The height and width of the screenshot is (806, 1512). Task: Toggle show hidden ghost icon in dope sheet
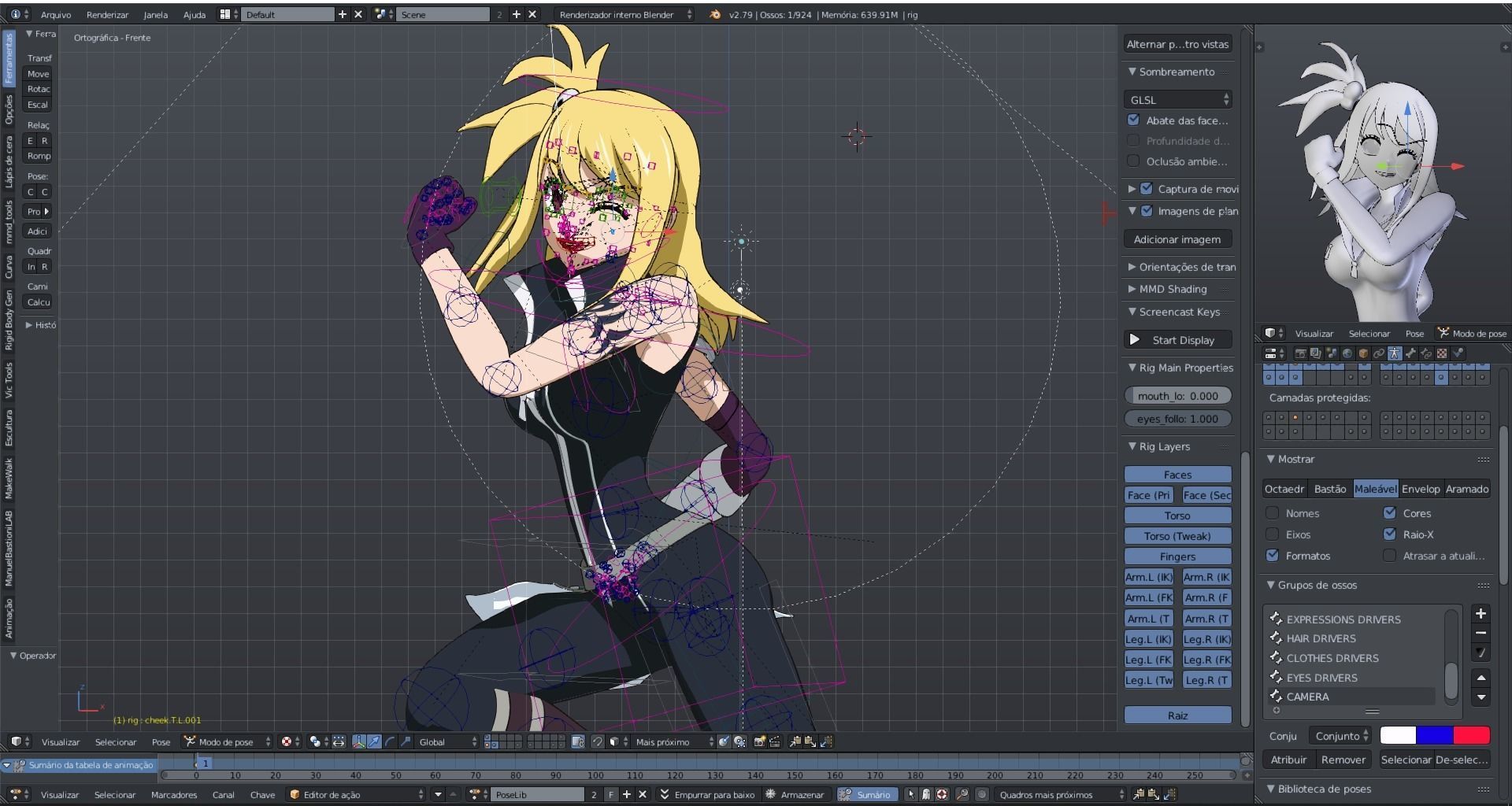coord(926,794)
